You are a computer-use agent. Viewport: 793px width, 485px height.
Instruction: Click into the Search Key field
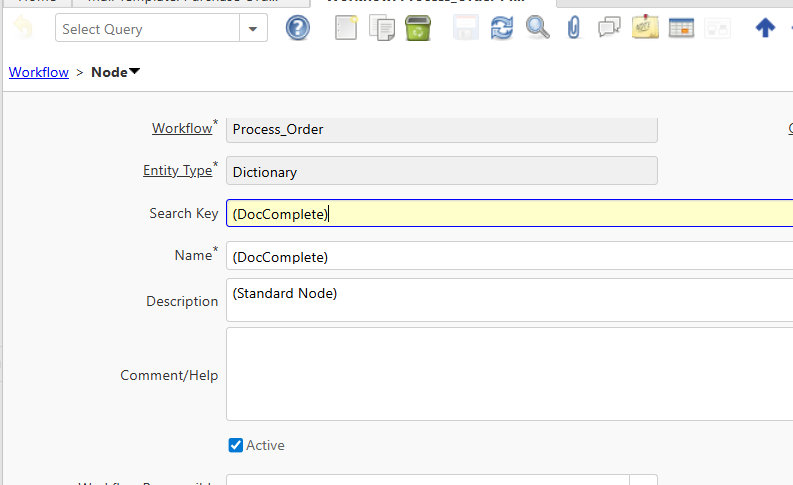(500, 214)
